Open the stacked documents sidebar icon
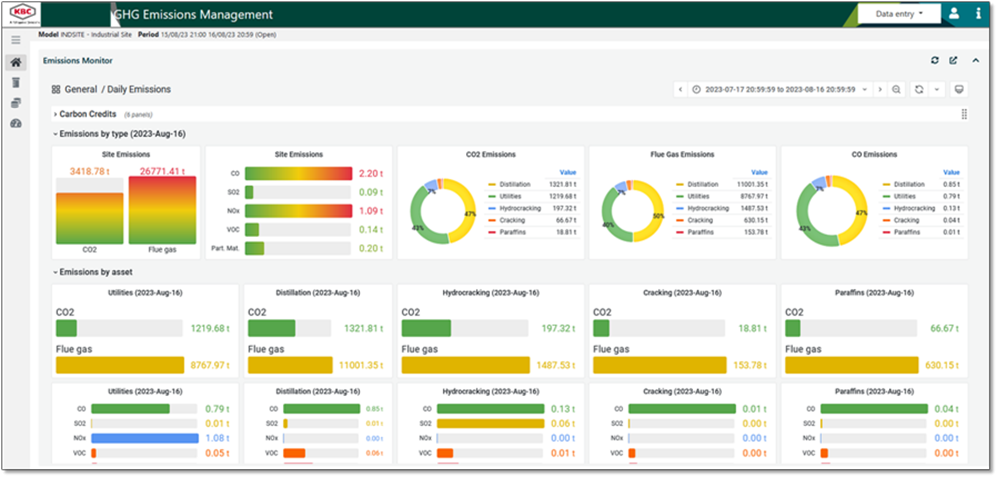The width and height of the screenshot is (997, 477). [15, 103]
